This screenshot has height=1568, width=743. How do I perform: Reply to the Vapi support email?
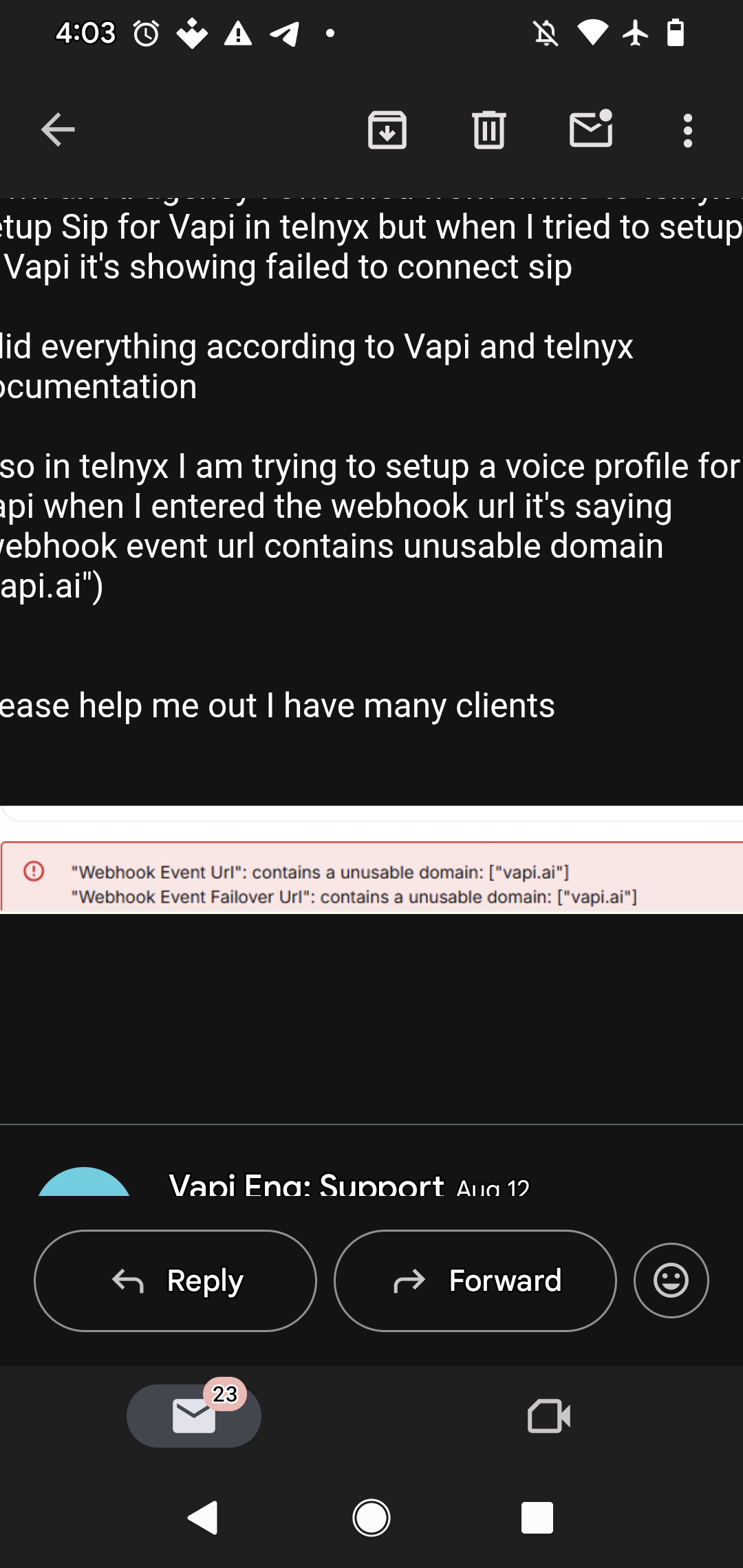[175, 1281]
